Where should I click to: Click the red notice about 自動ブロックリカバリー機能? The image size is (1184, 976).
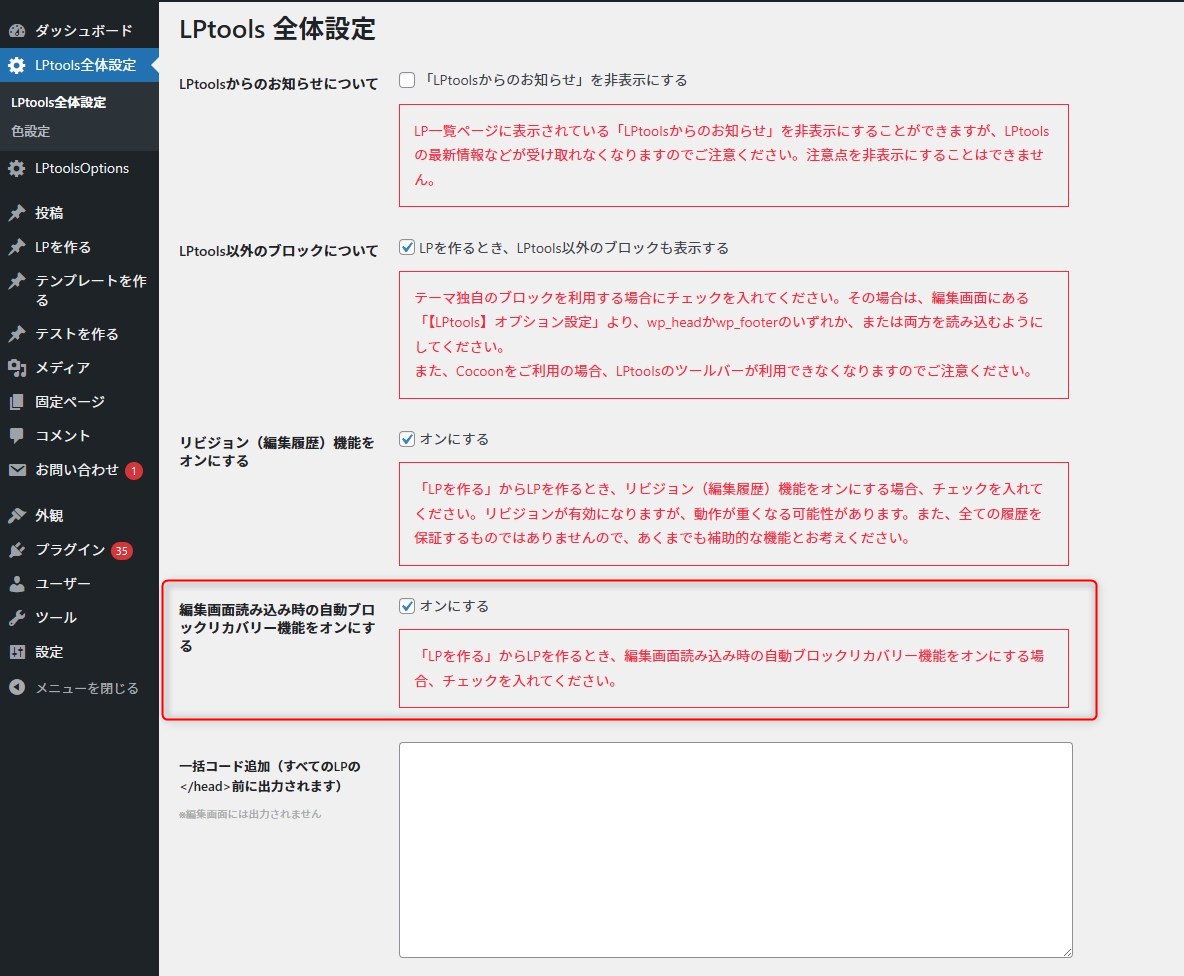(734, 668)
